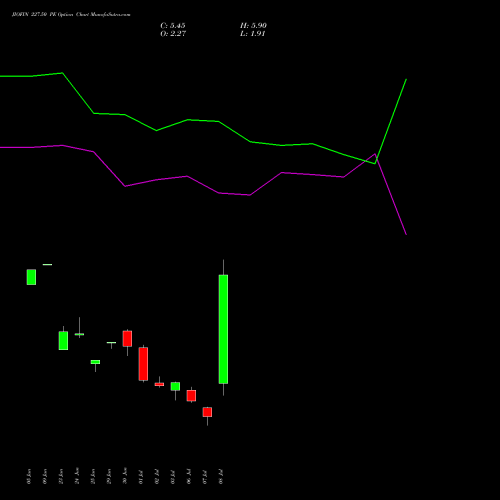Select the 02 Jul date label
The width and height of the screenshot is (500, 500).
tap(157, 477)
